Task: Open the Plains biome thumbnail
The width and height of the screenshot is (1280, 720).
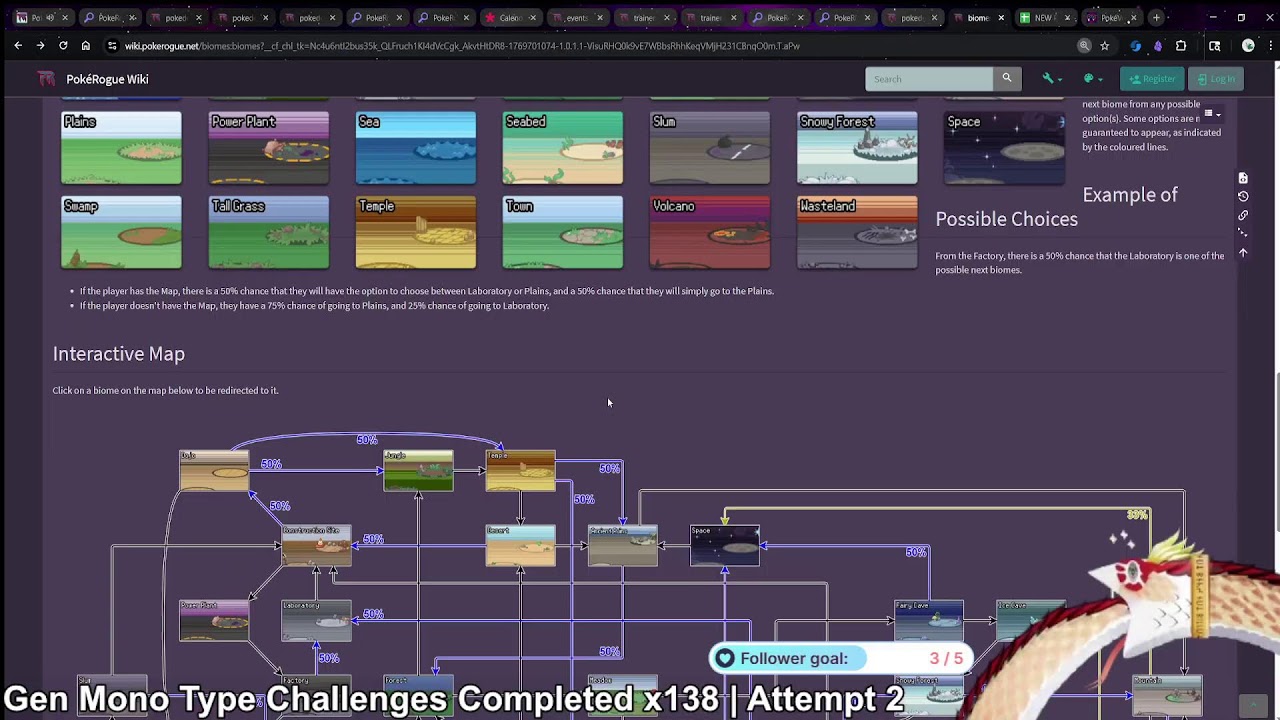Action: [x=121, y=148]
